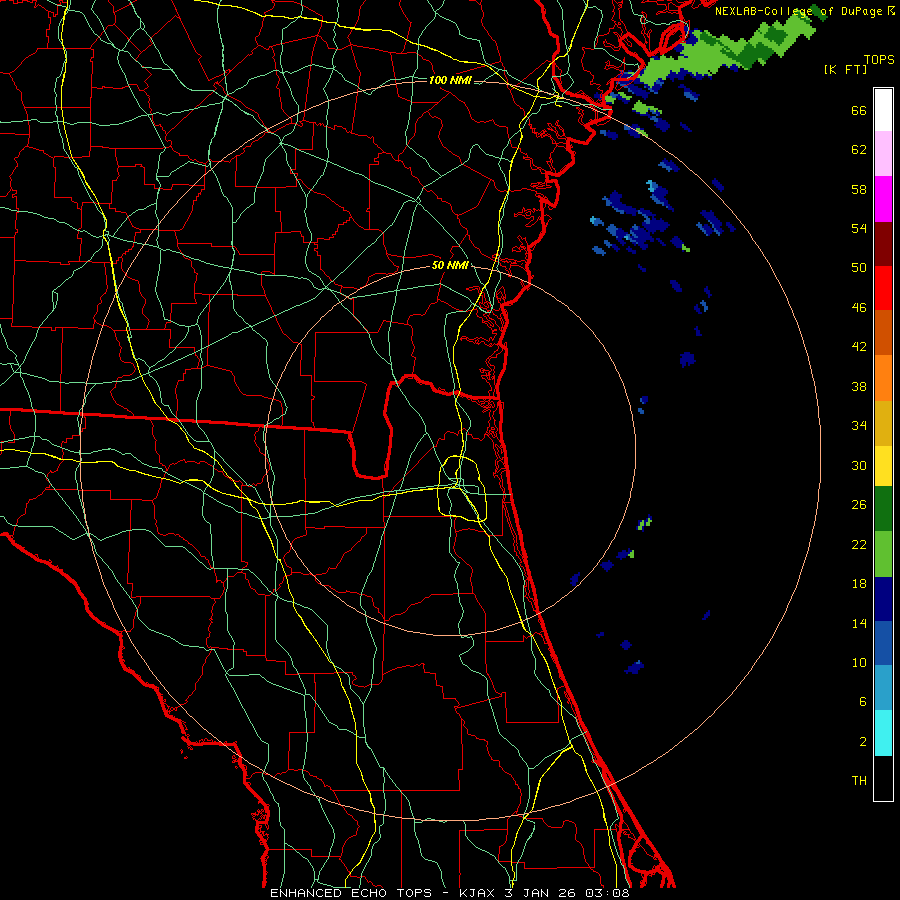This screenshot has width=900, height=900.
Task: Click the white swatch in the tops legend
Action: (x=883, y=109)
